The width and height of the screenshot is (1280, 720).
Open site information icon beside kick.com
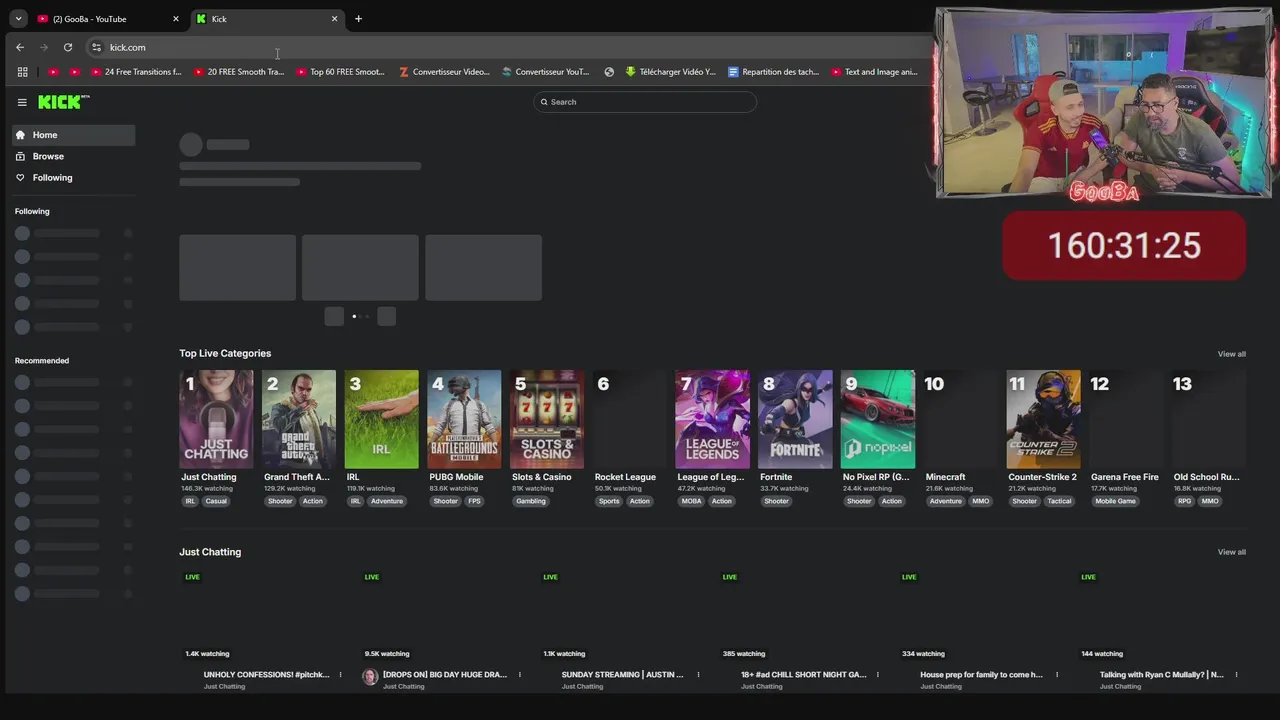(x=96, y=47)
